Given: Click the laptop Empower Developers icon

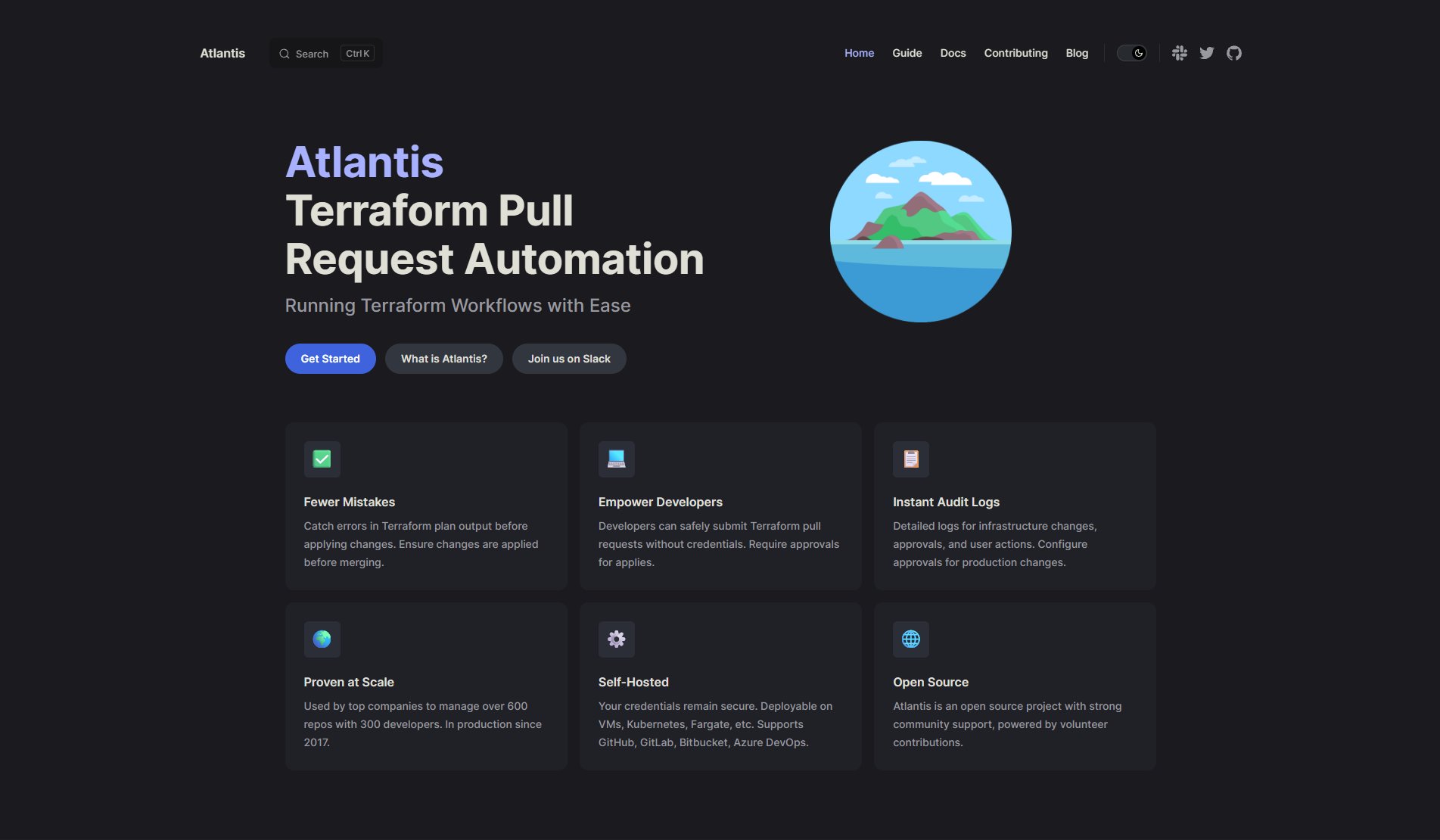Looking at the screenshot, I should [x=617, y=459].
